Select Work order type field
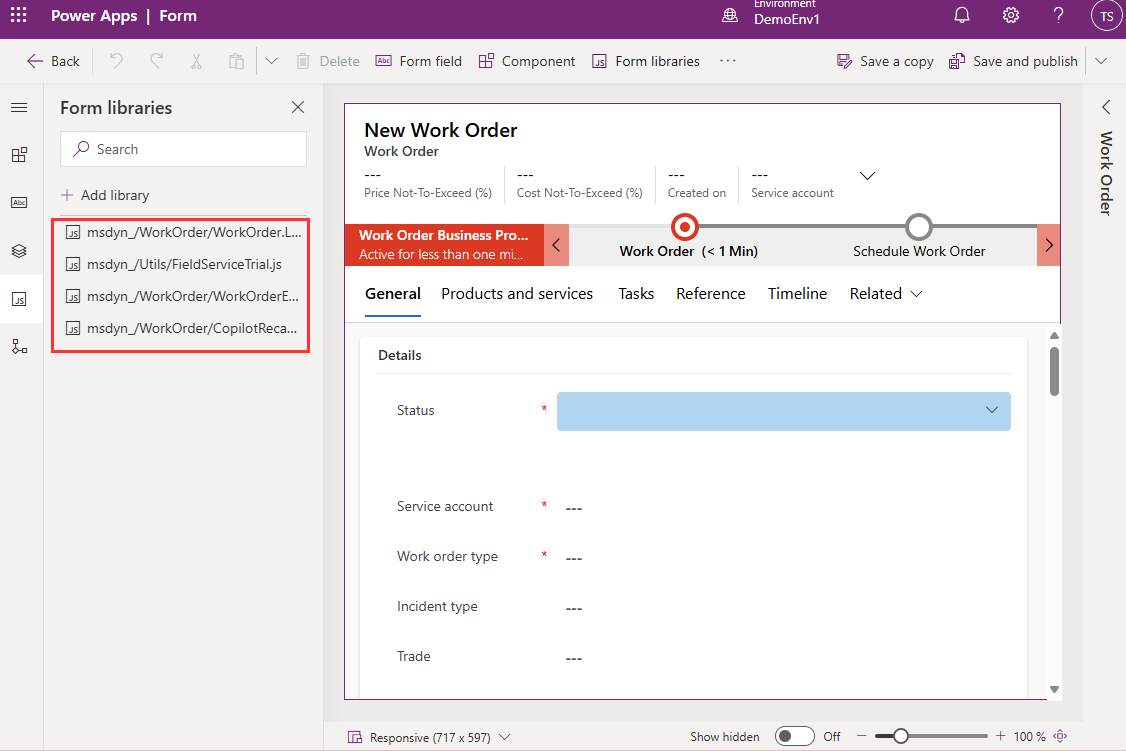The height and width of the screenshot is (751, 1126). tap(703, 557)
